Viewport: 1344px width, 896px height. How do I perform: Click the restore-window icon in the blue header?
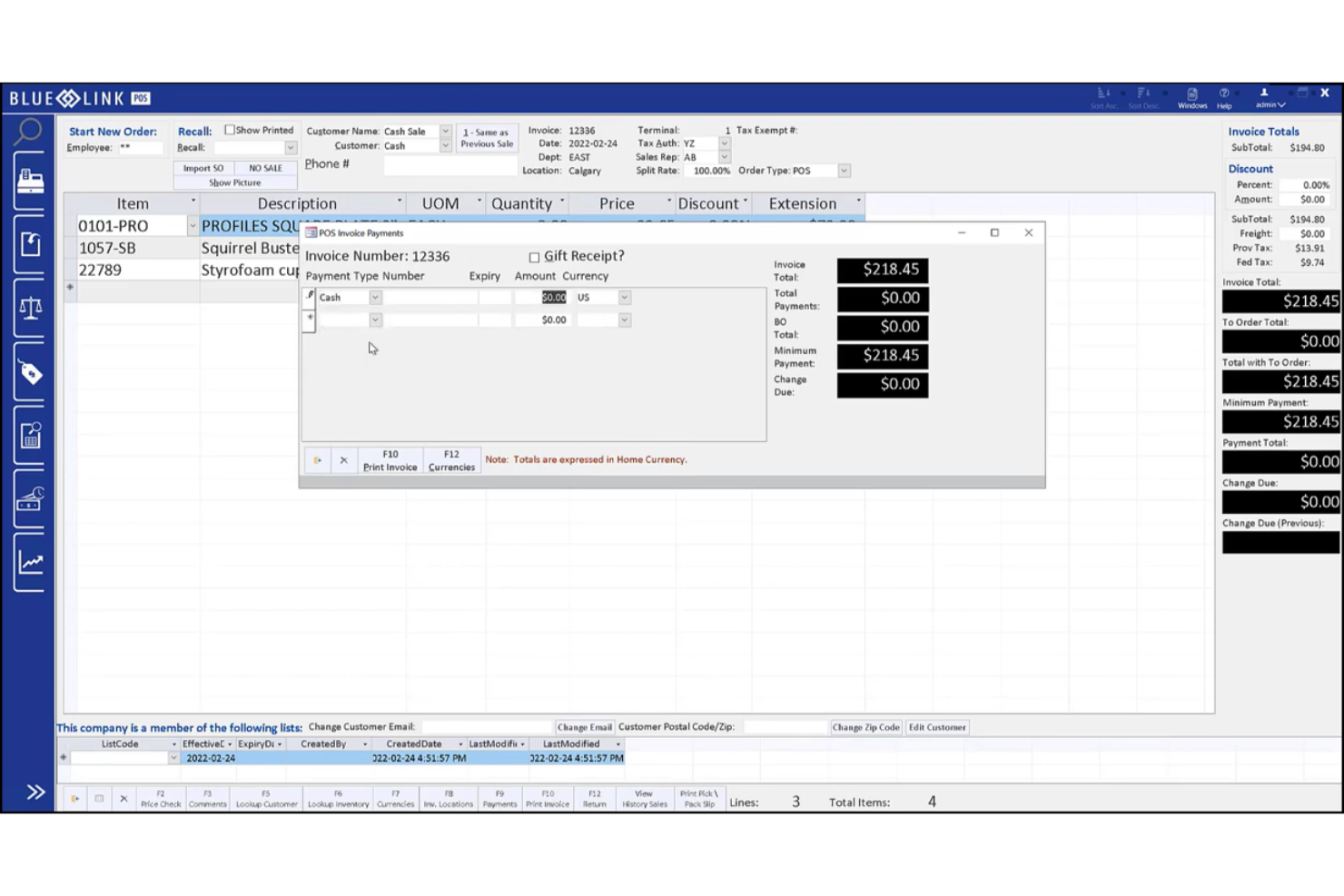(1303, 93)
